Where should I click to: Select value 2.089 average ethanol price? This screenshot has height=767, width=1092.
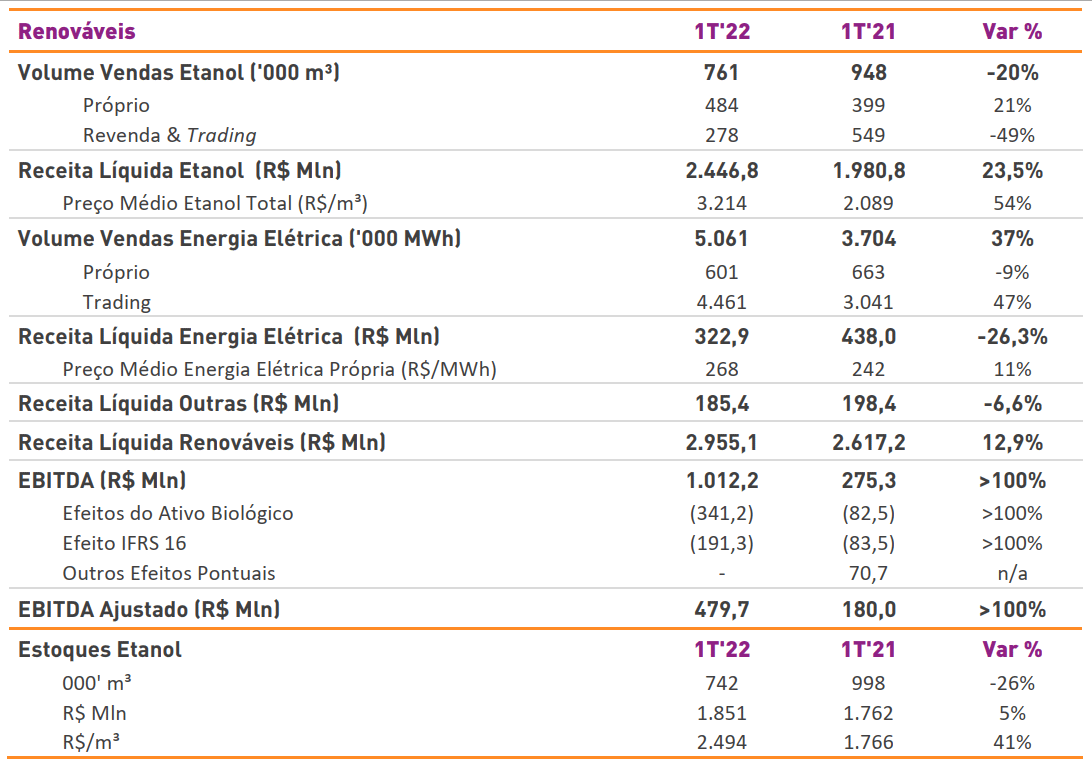click(x=868, y=203)
